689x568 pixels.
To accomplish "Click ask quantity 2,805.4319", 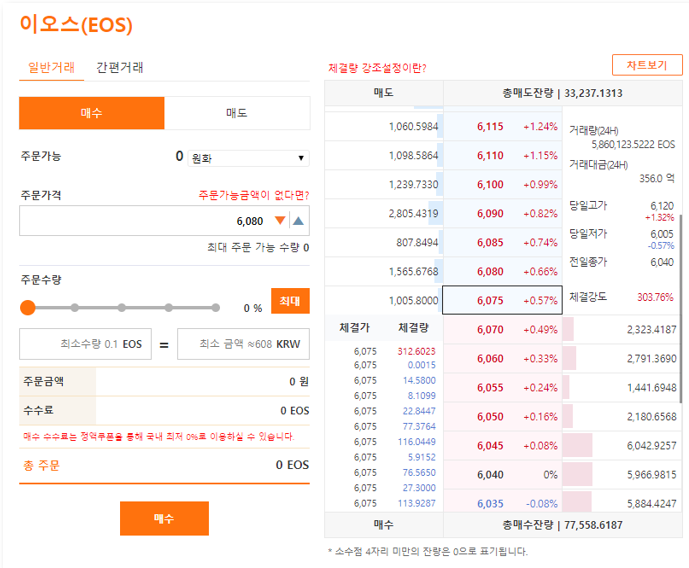I will click(413, 213).
